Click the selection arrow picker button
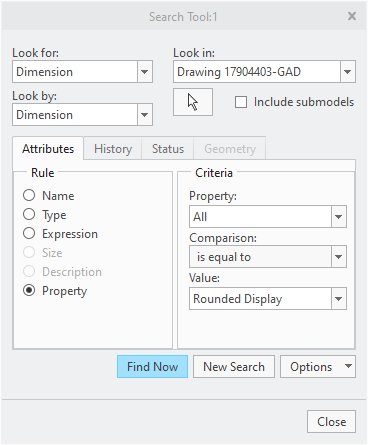 (193, 102)
